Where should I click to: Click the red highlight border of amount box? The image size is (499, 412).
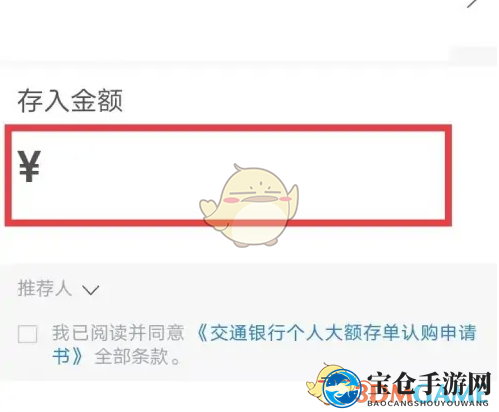pyautogui.click(x=228, y=128)
